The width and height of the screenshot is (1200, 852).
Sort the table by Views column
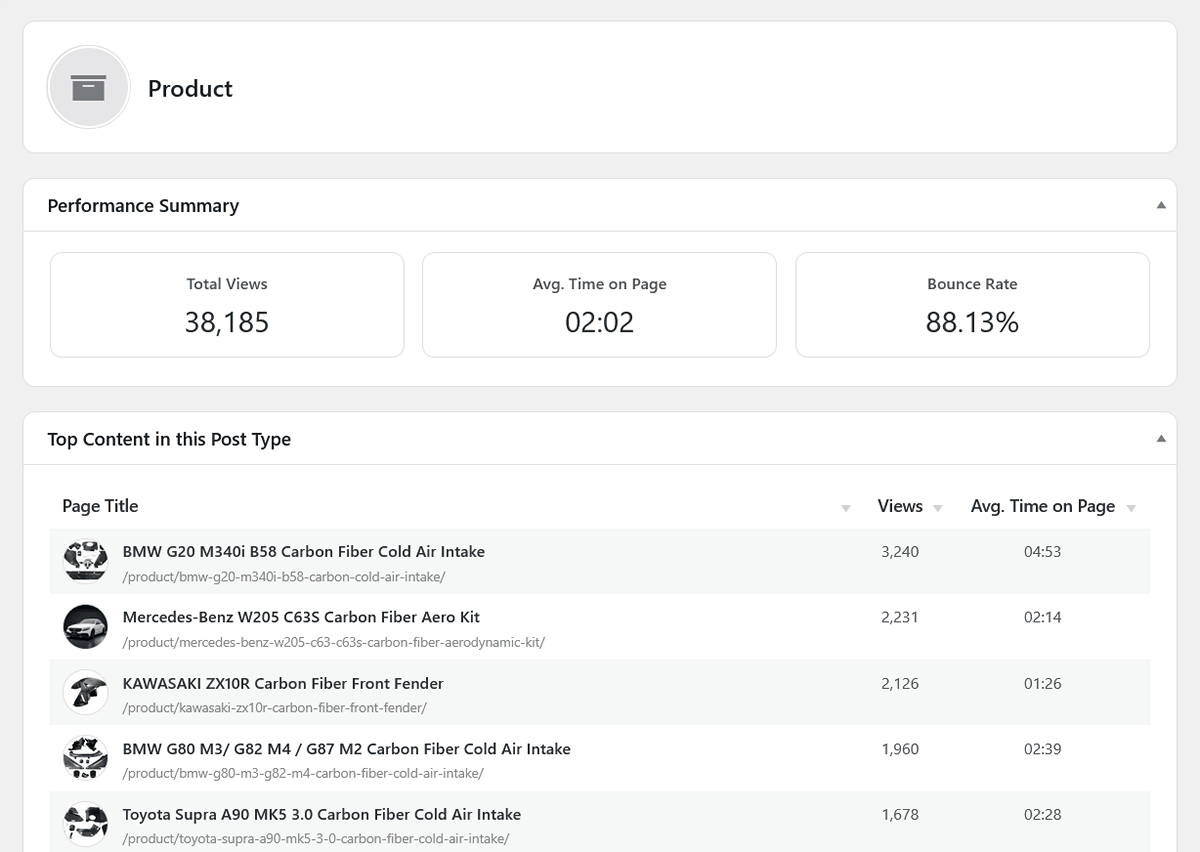point(937,507)
